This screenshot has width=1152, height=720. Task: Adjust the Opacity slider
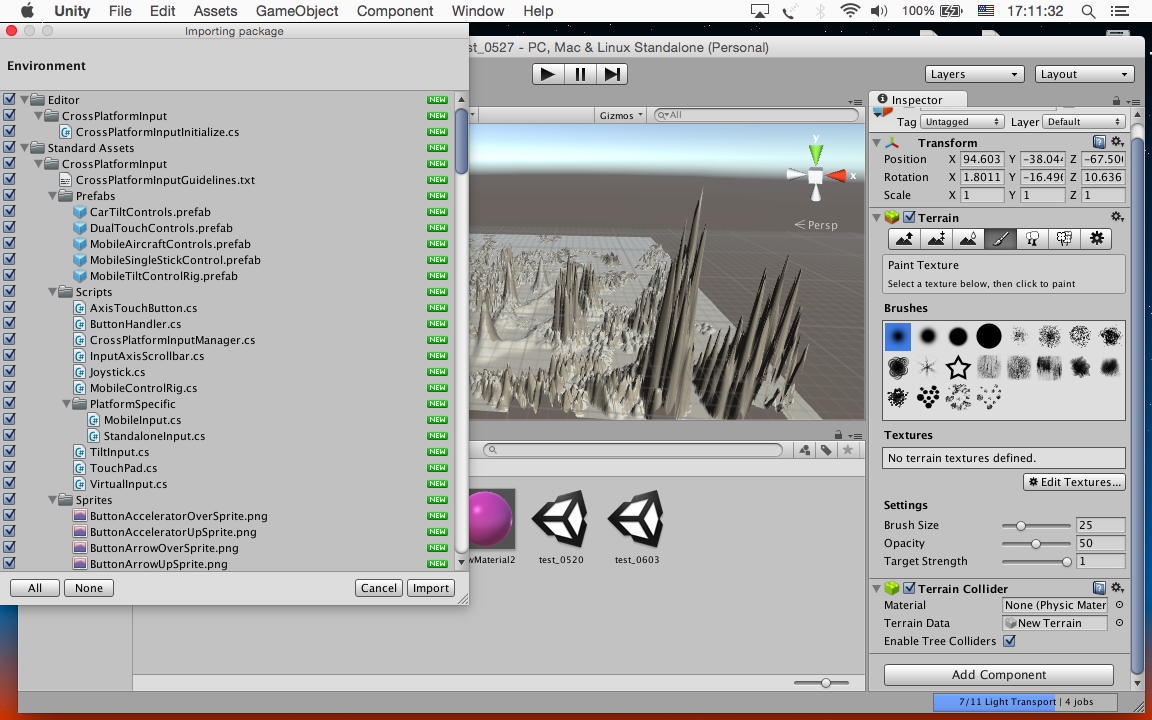pos(1036,543)
